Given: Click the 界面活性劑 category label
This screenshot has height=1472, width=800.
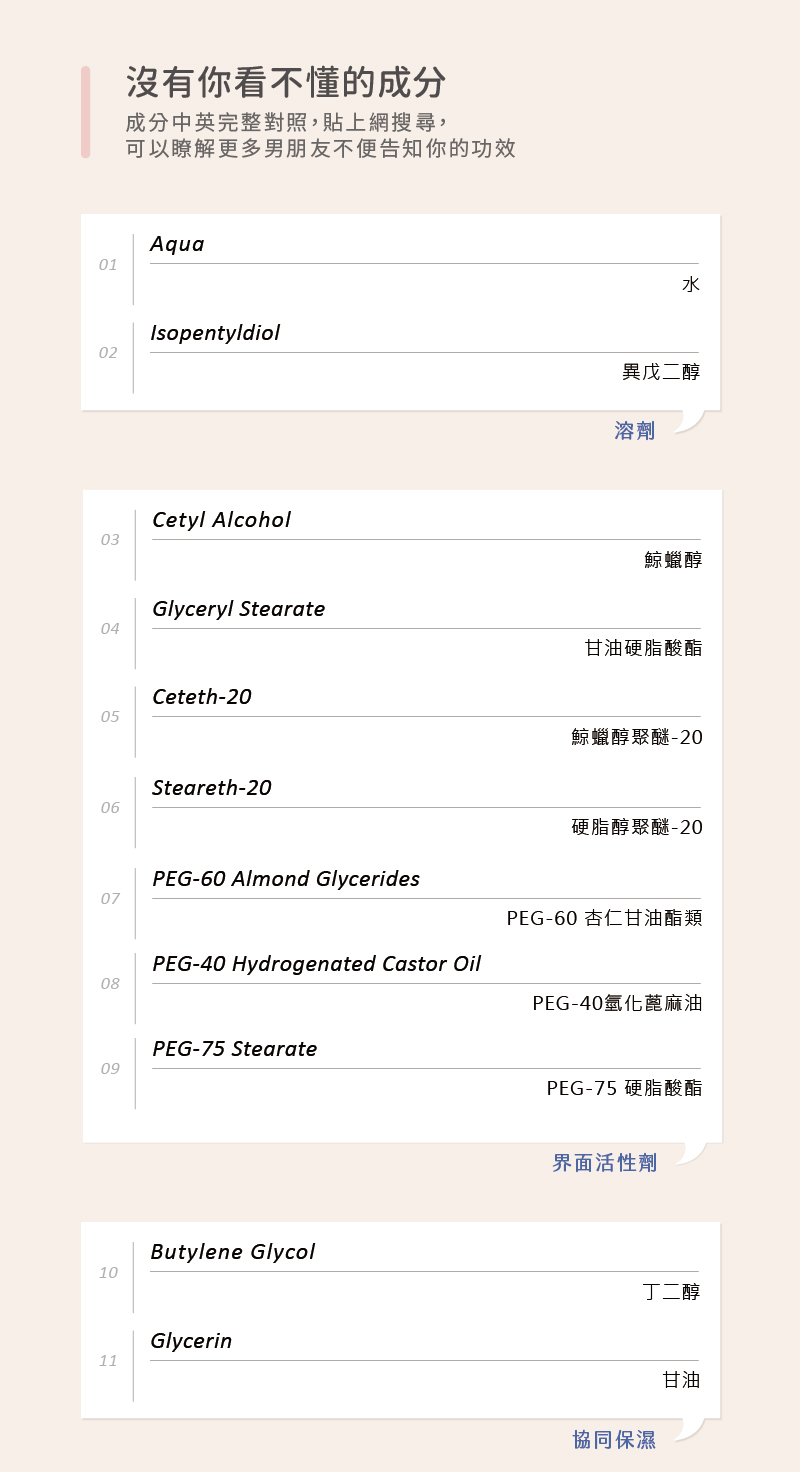Looking at the screenshot, I should (x=605, y=1163).
